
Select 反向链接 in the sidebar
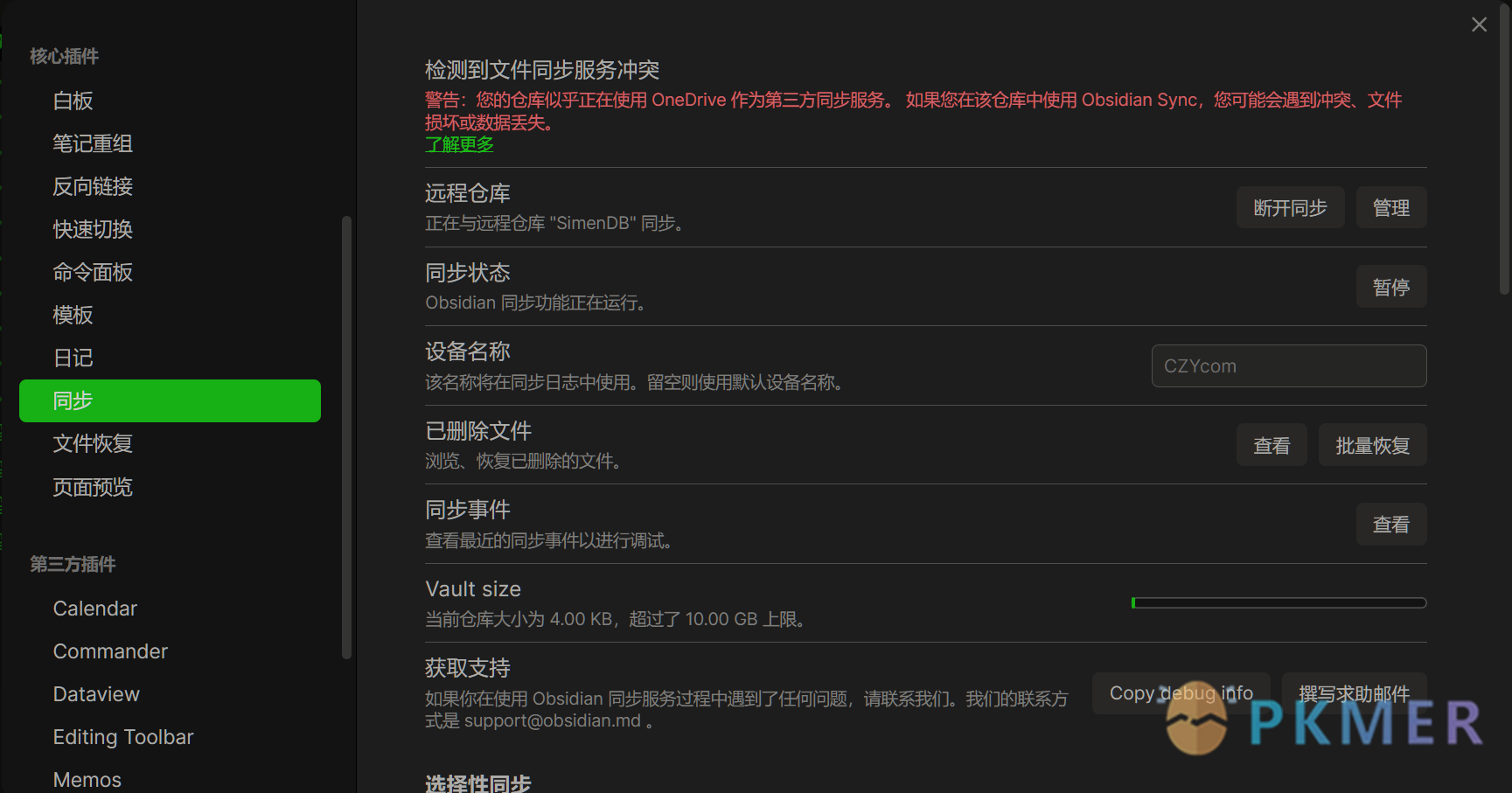(x=170, y=186)
